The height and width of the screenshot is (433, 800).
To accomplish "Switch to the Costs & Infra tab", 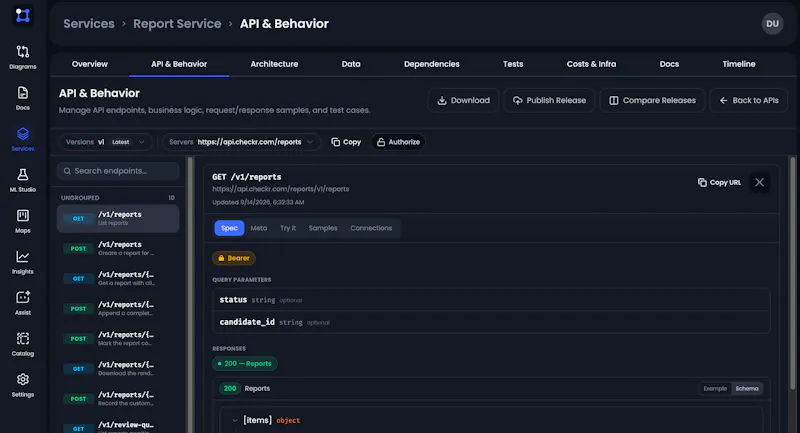I will tap(591, 64).
